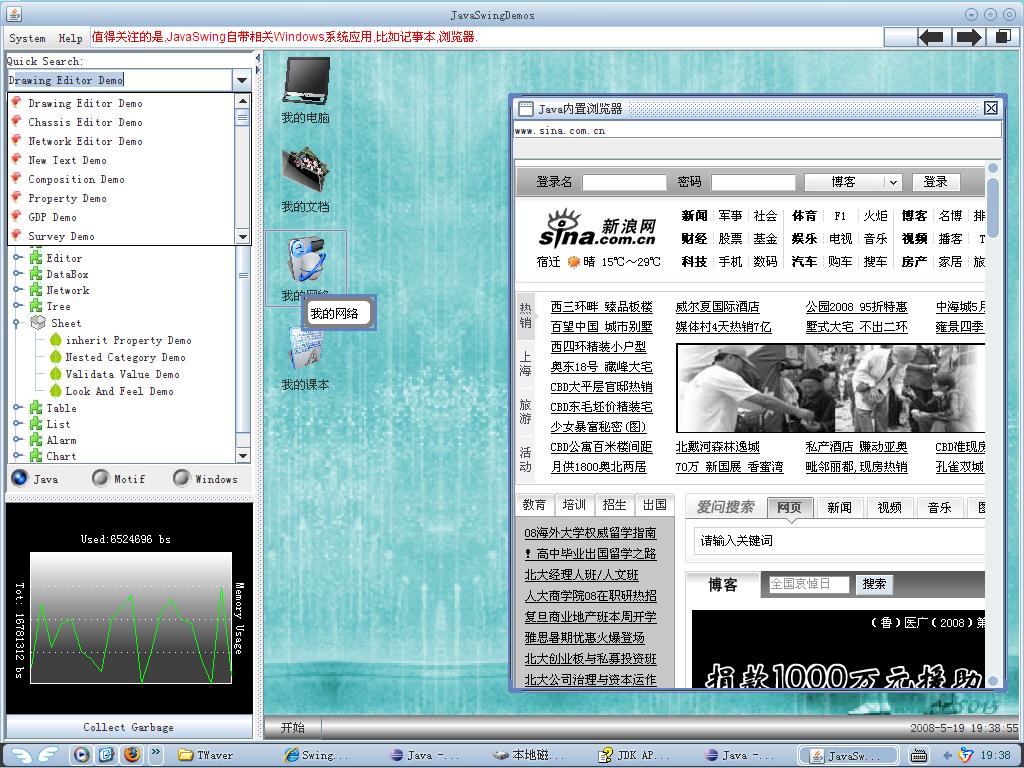Click the Java内置浏览器 window title icon
Screen dimensions: 1024x768
525,108
